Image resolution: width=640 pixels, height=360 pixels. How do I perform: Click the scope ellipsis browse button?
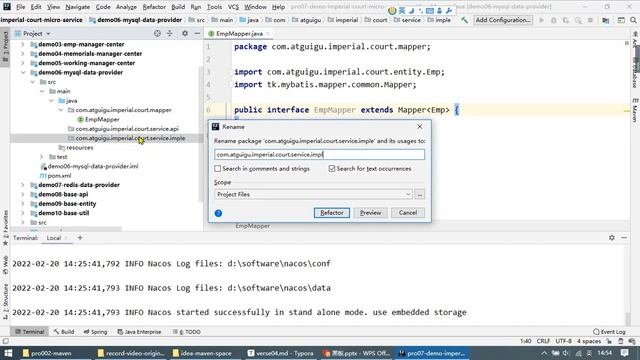coord(420,194)
